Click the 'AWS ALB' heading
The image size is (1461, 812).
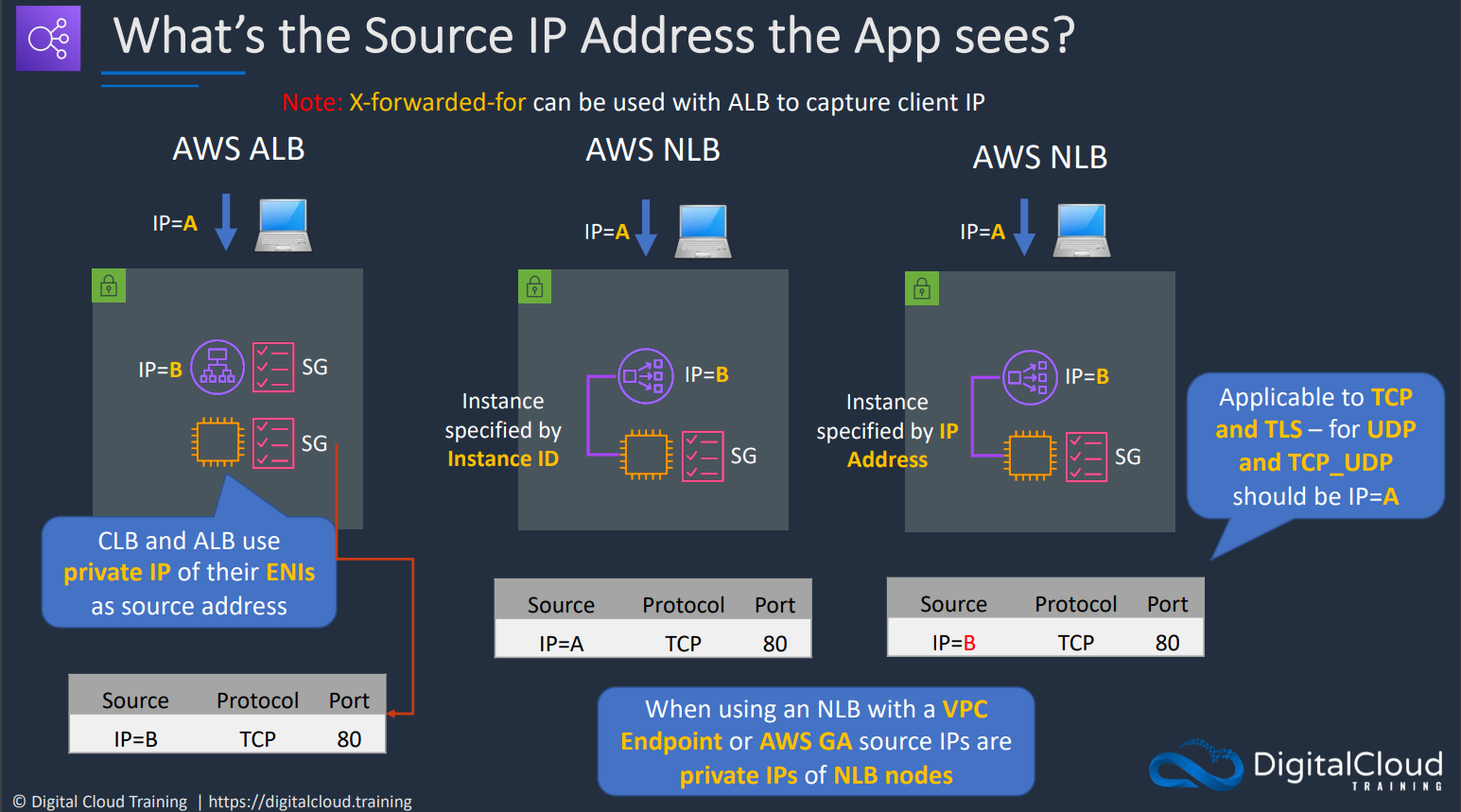238,149
